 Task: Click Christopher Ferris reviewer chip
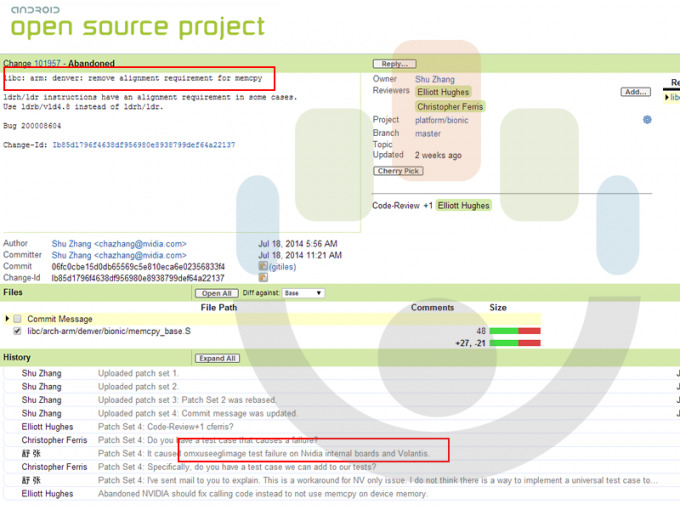click(452, 106)
